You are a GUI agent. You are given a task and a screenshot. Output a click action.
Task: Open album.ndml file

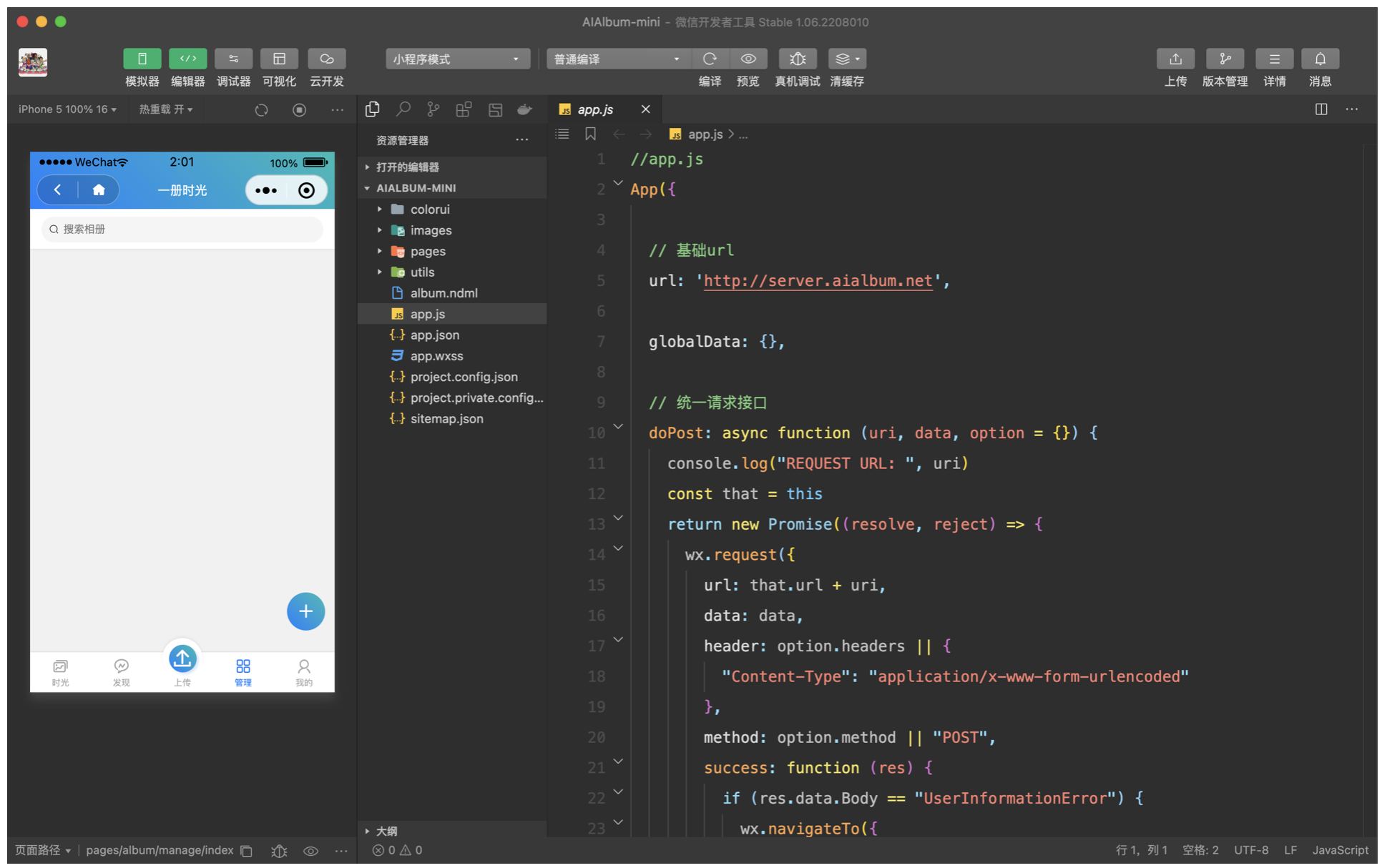pyautogui.click(x=452, y=293)
